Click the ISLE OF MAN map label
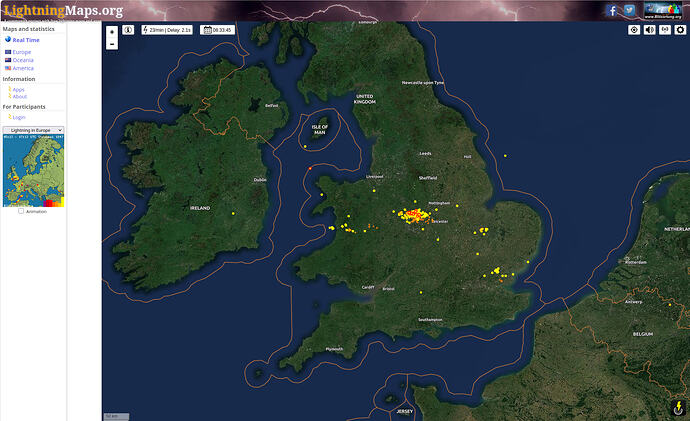 [x=320, y=130]
